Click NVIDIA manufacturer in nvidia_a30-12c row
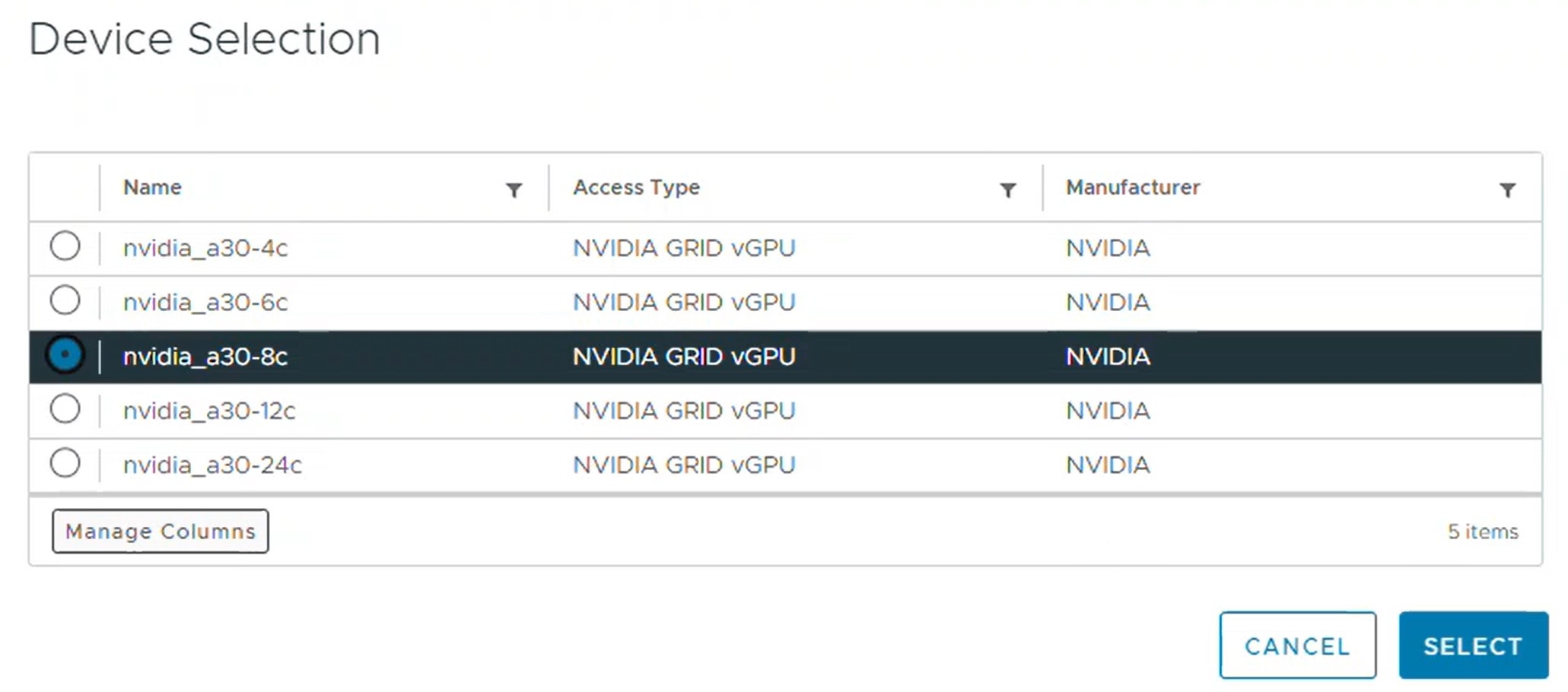 1108,411
